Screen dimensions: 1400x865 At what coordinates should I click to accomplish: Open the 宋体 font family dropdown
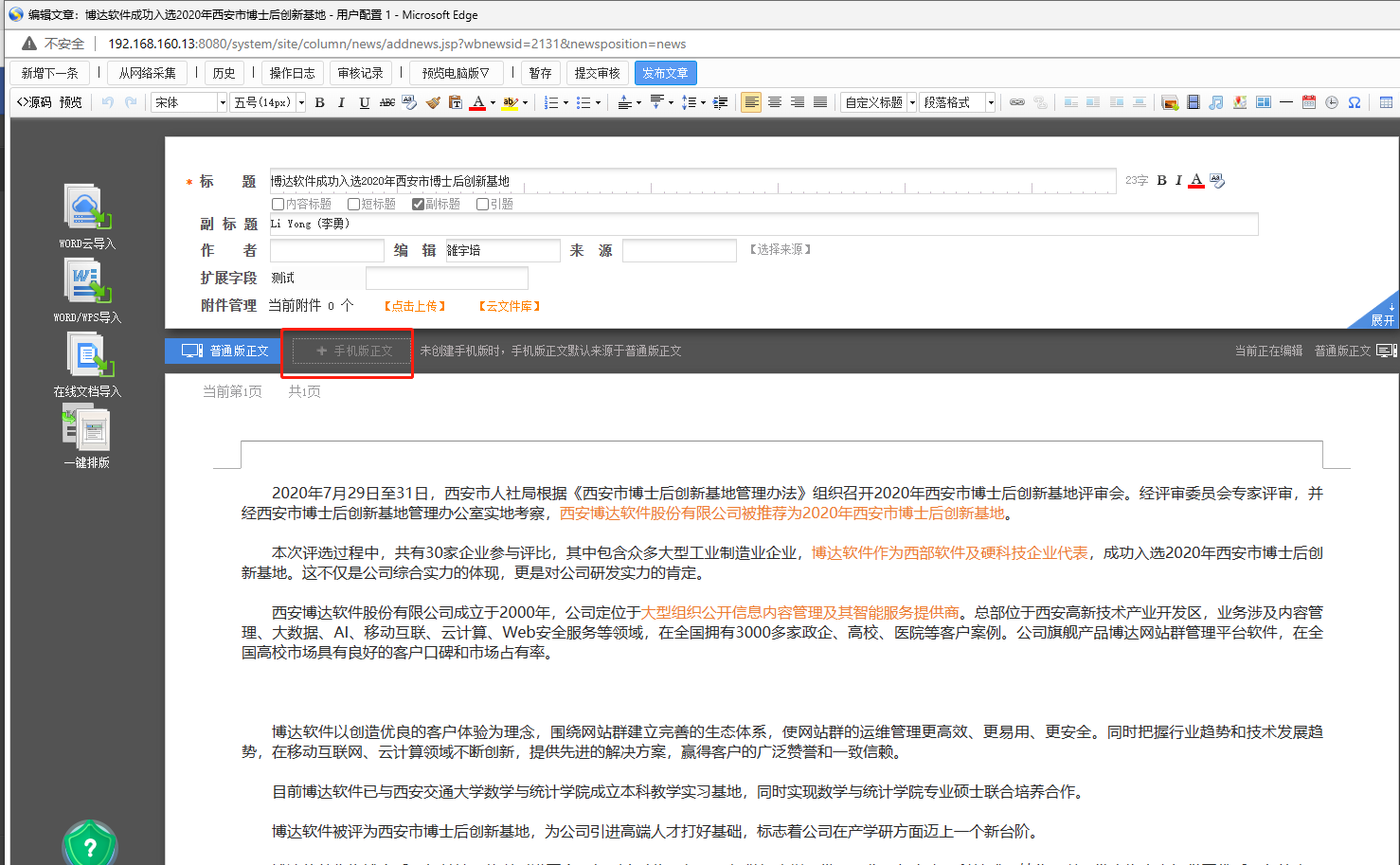189,102
